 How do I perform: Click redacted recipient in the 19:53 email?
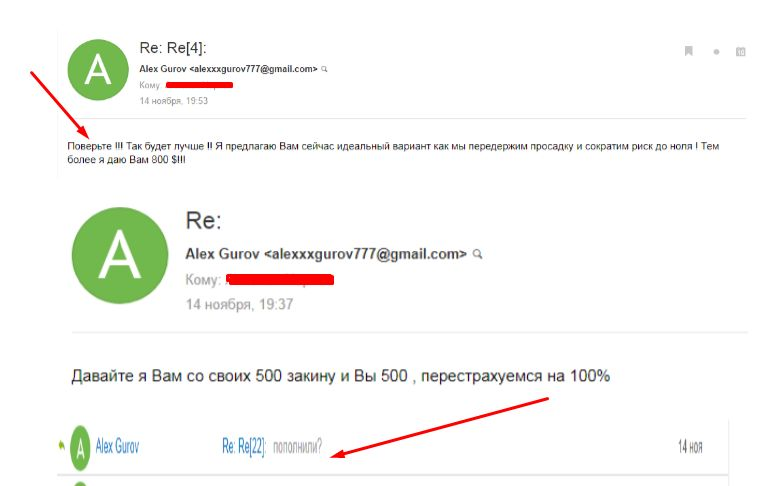[199, 85]
